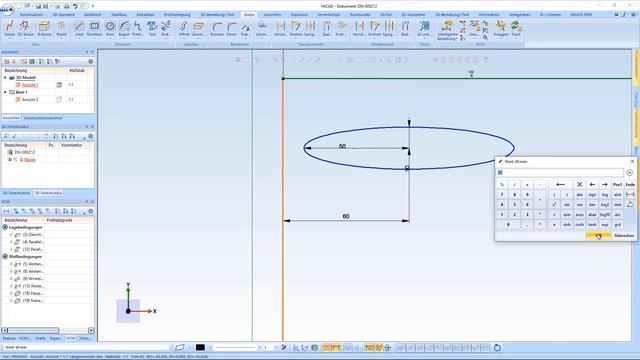The width and height of the screenshot is (640, 360).
Task: Expand the (3) constraint entry in HCM
Action: [11, 235]
